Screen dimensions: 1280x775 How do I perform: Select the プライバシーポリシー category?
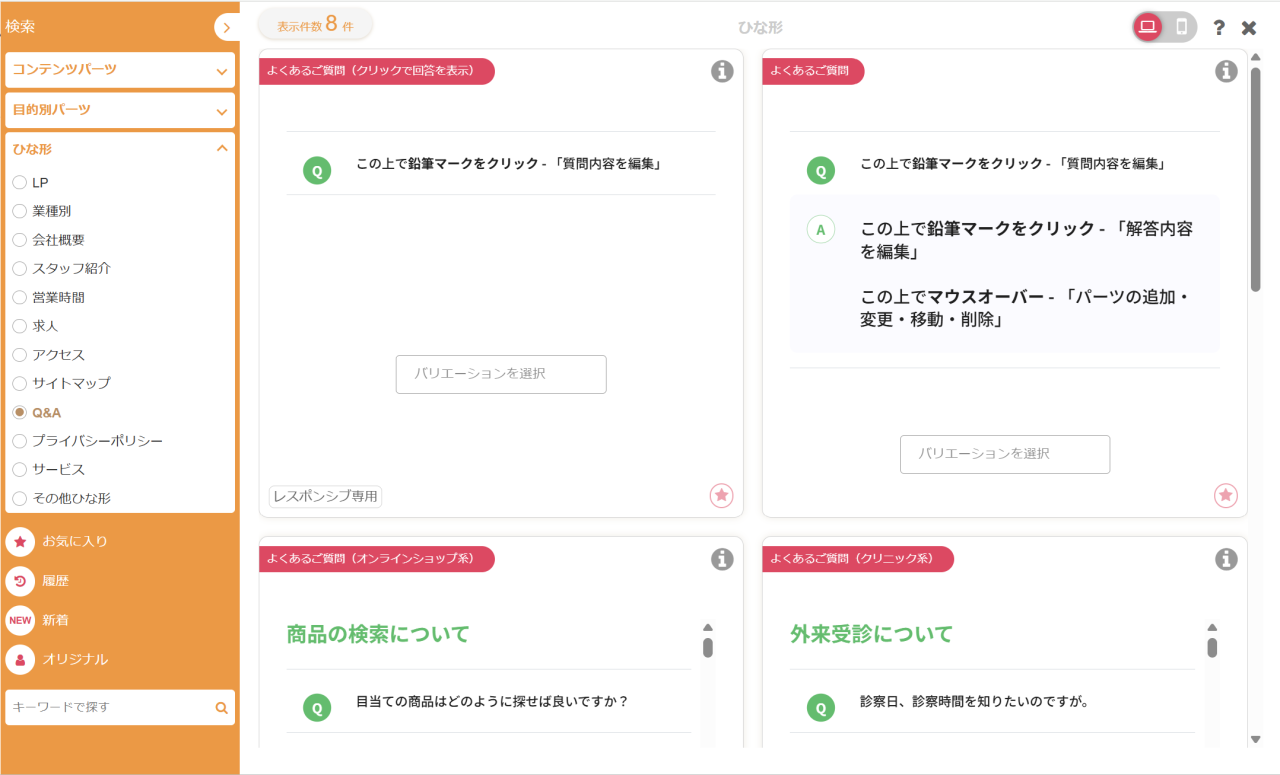18,440
